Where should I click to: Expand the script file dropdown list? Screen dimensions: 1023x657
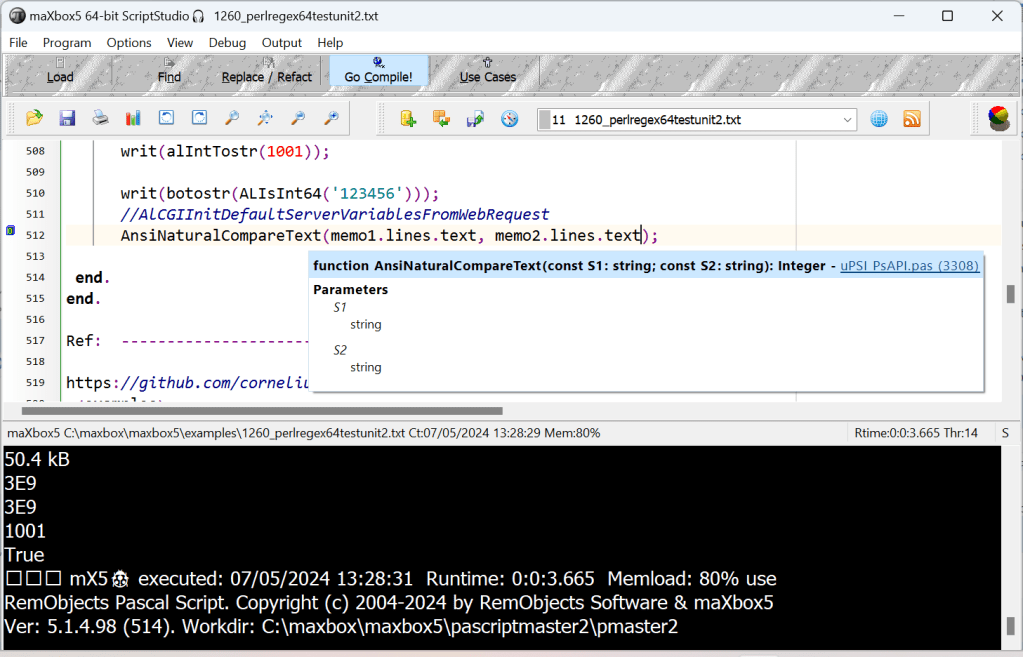coord(848,120)
